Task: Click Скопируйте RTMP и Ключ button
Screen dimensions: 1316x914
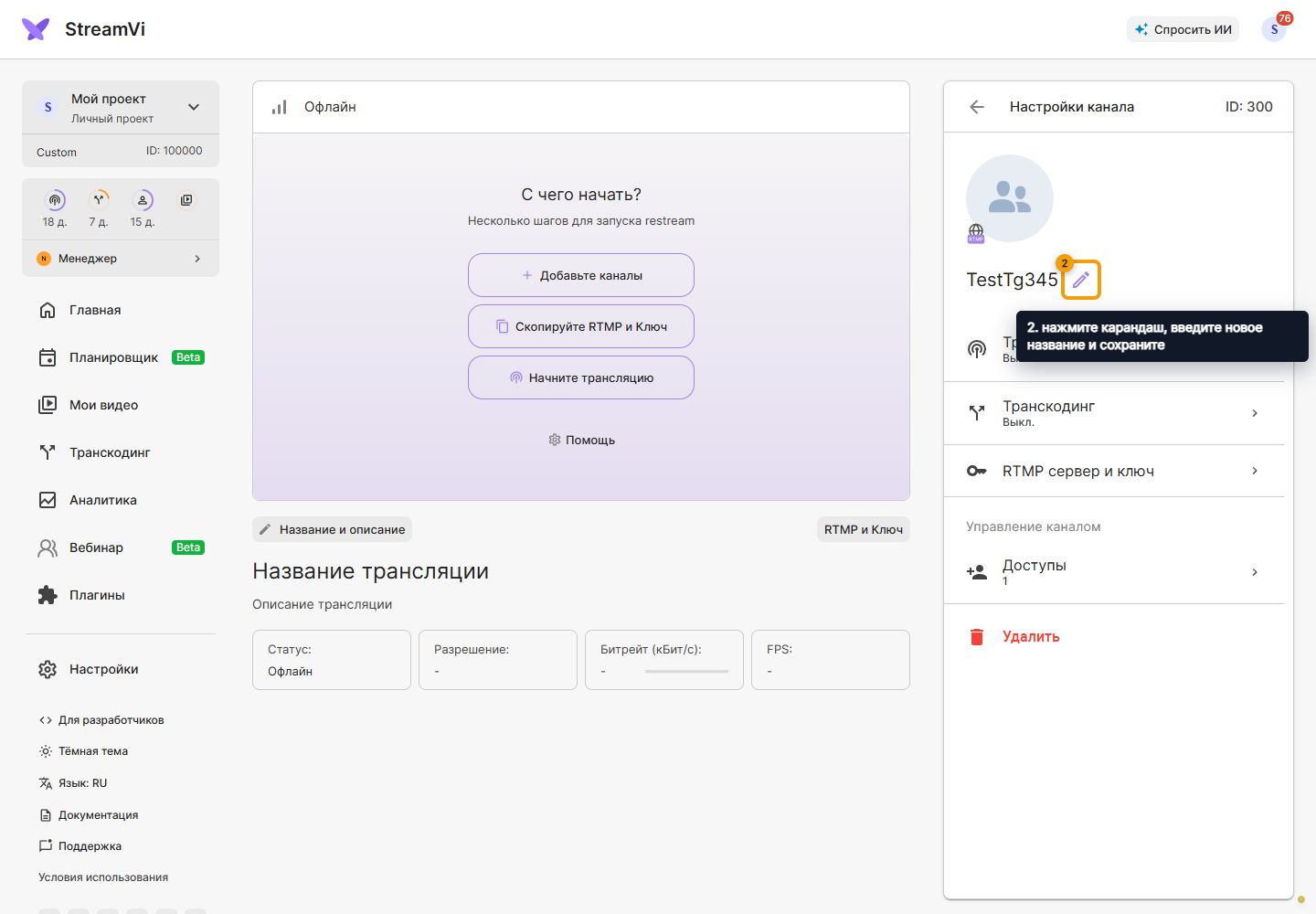Action: (x=581, y=326)
